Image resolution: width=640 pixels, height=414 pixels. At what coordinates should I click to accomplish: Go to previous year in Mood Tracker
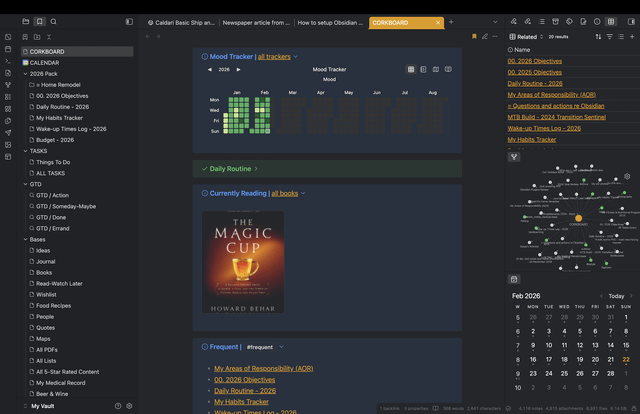click(210, 69)
